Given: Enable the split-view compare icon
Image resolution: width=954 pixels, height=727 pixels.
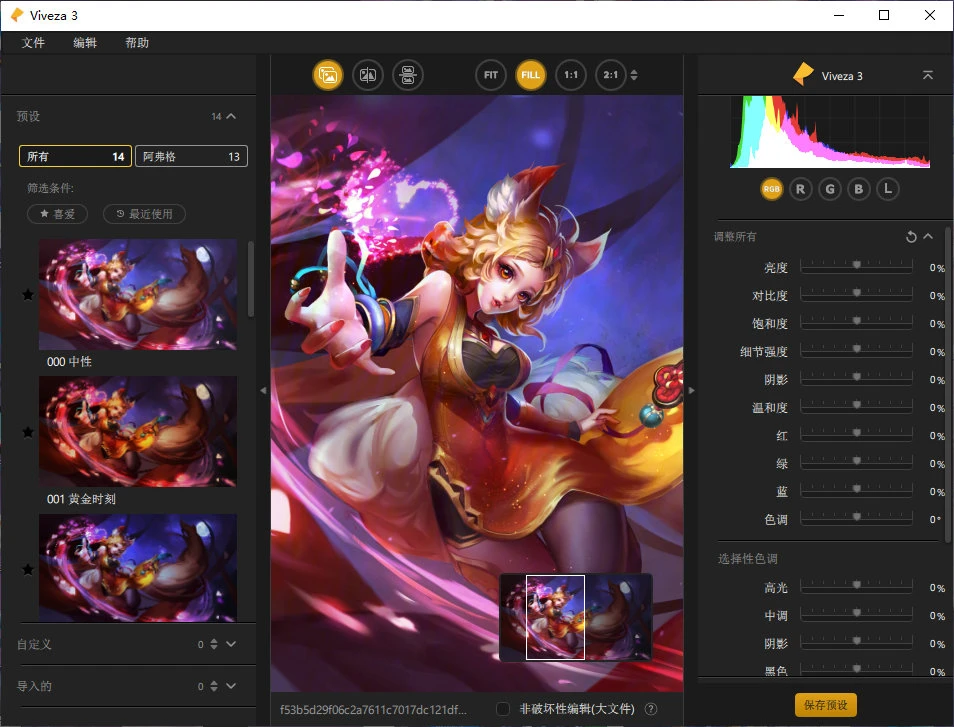Looking at the screenshot, I should [x=367, y=74].
